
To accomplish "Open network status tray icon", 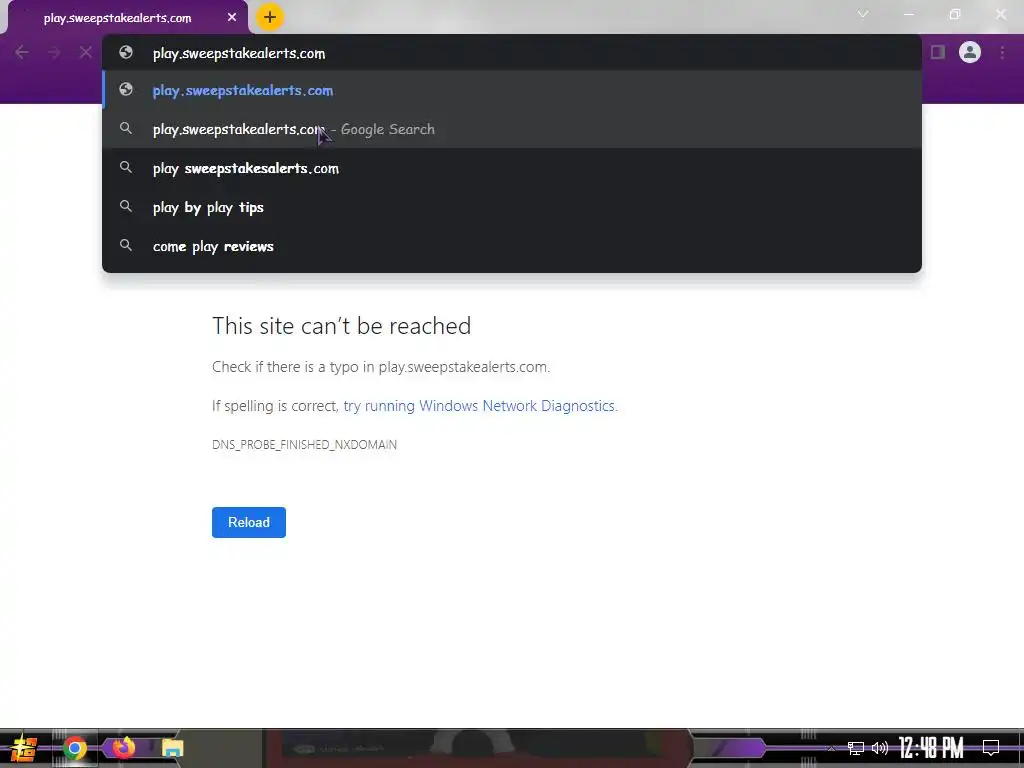I will [x=856, y=748].
